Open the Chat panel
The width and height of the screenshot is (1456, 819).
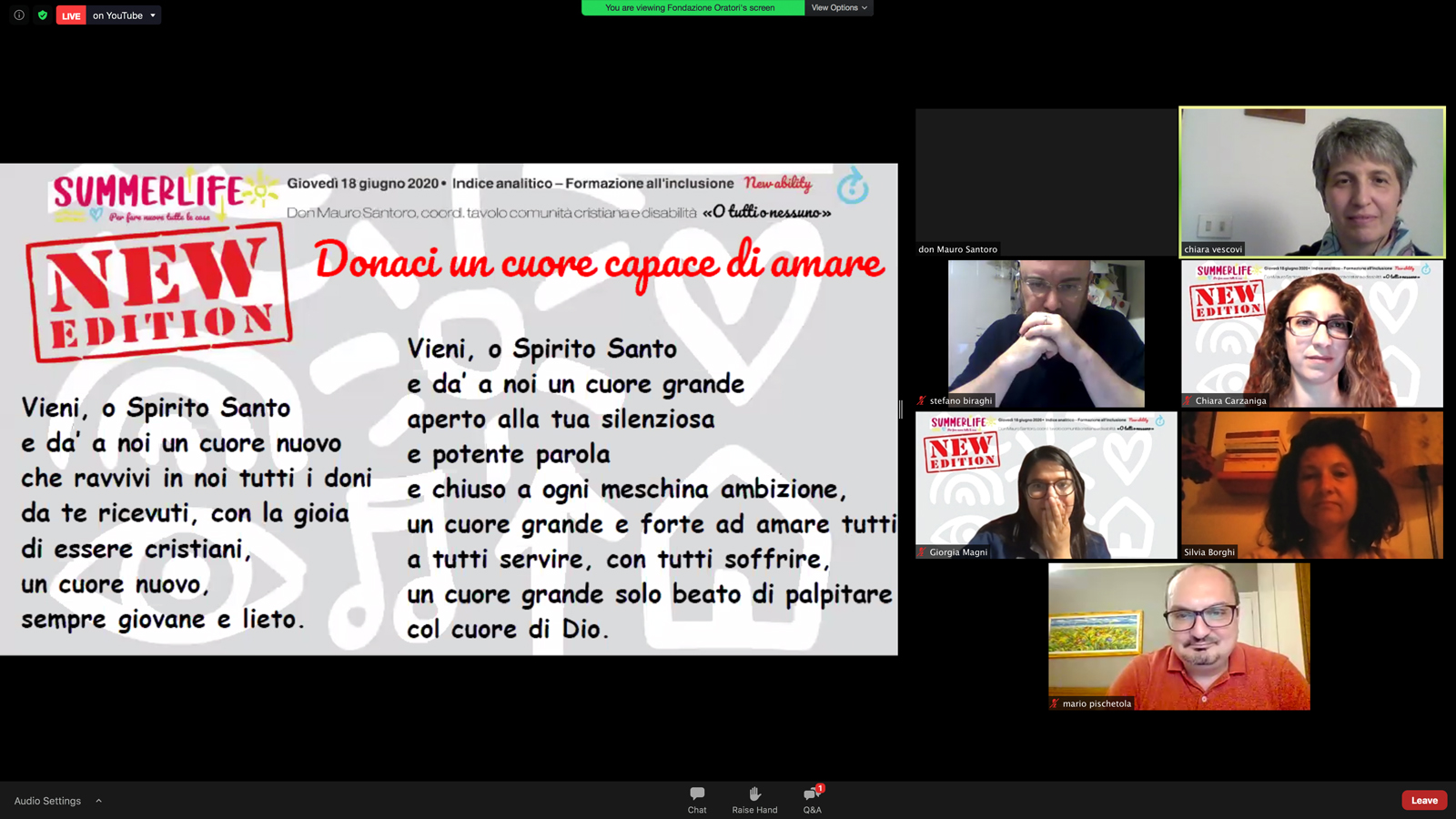point(697,799)
